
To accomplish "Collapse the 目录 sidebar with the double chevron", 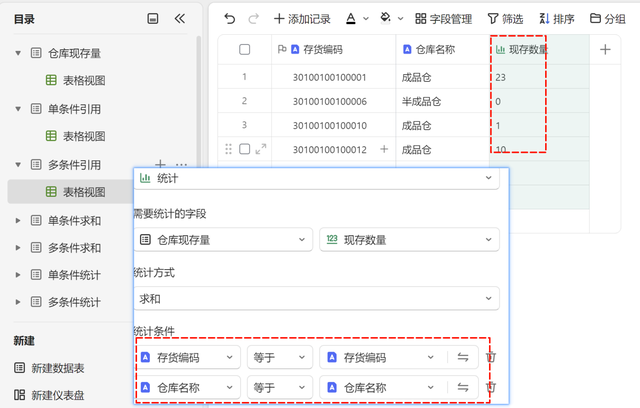I will 180,19.
